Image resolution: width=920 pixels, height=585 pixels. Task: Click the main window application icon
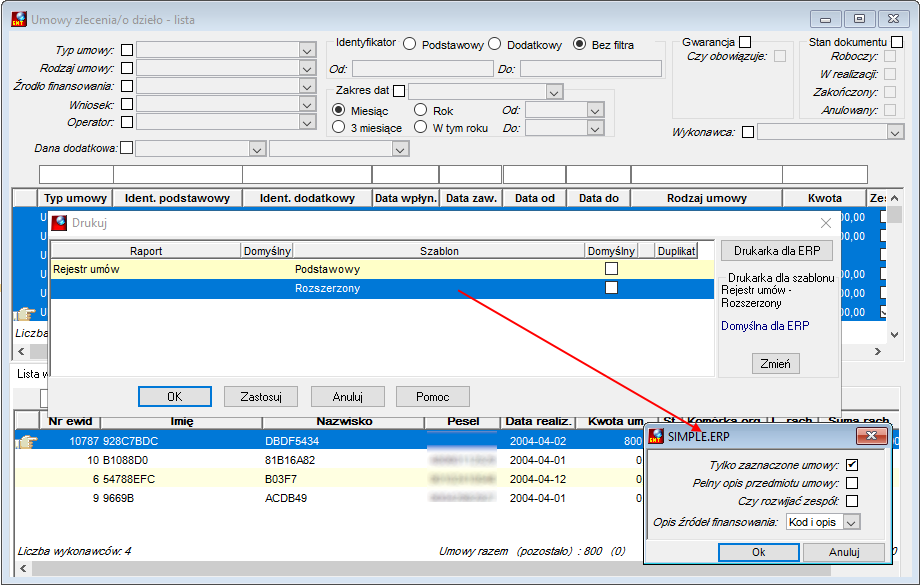pos(19,19)
